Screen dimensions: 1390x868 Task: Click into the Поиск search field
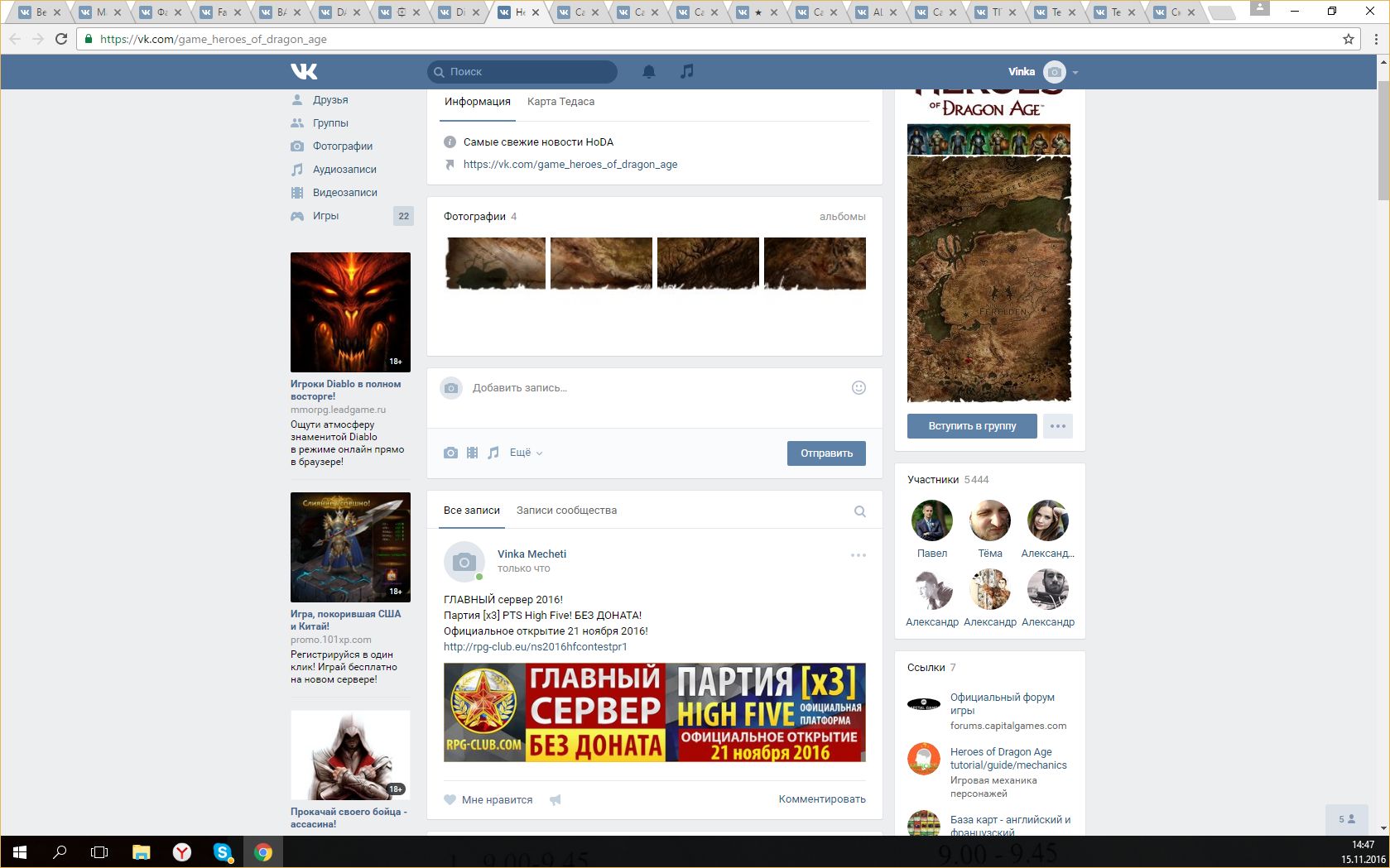point(522,72)
